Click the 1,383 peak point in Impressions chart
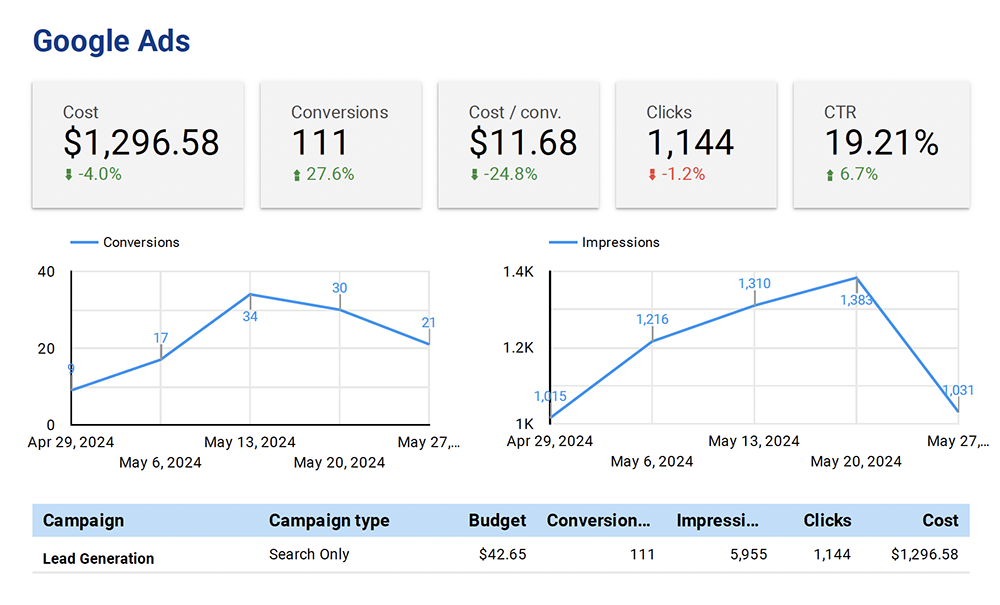This screenshot has height=605, width=1000. pyautogui.click(x=857, y=278)
